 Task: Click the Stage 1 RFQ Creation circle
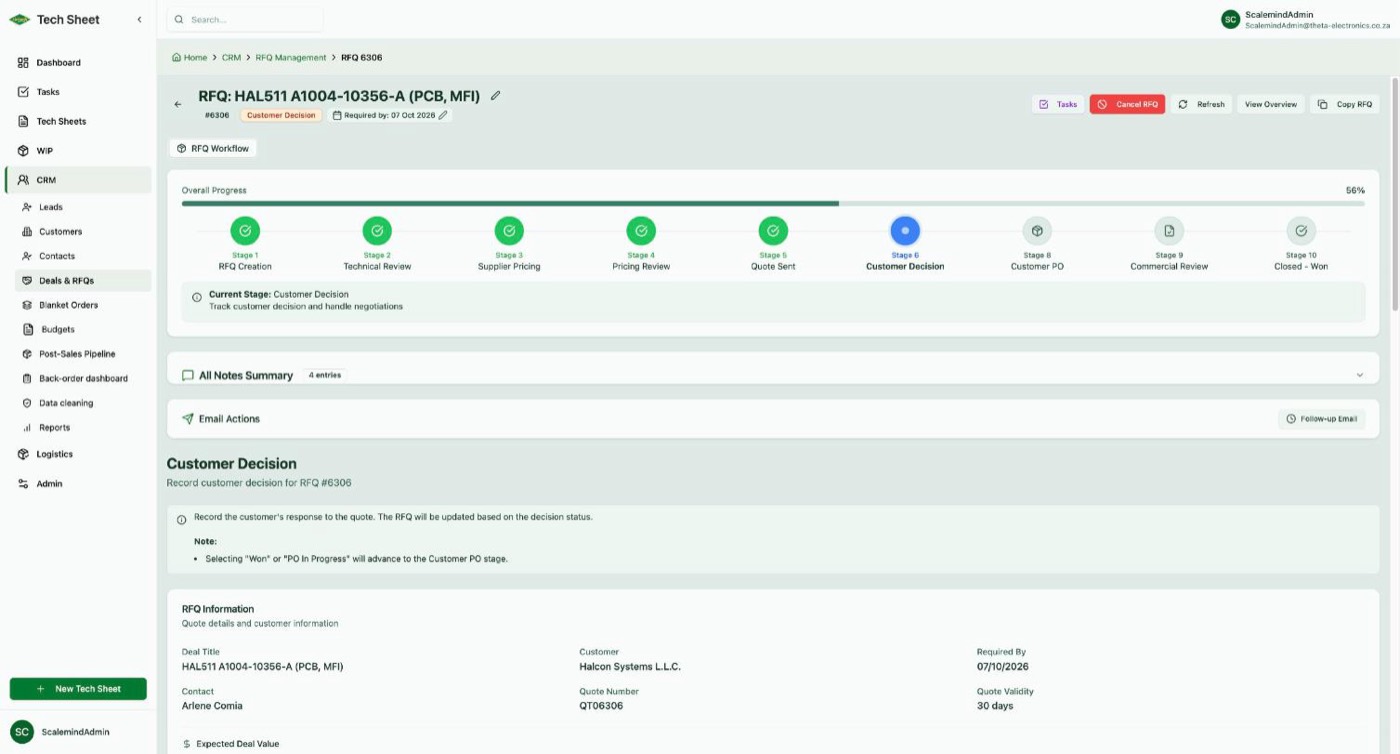(245, 231)
